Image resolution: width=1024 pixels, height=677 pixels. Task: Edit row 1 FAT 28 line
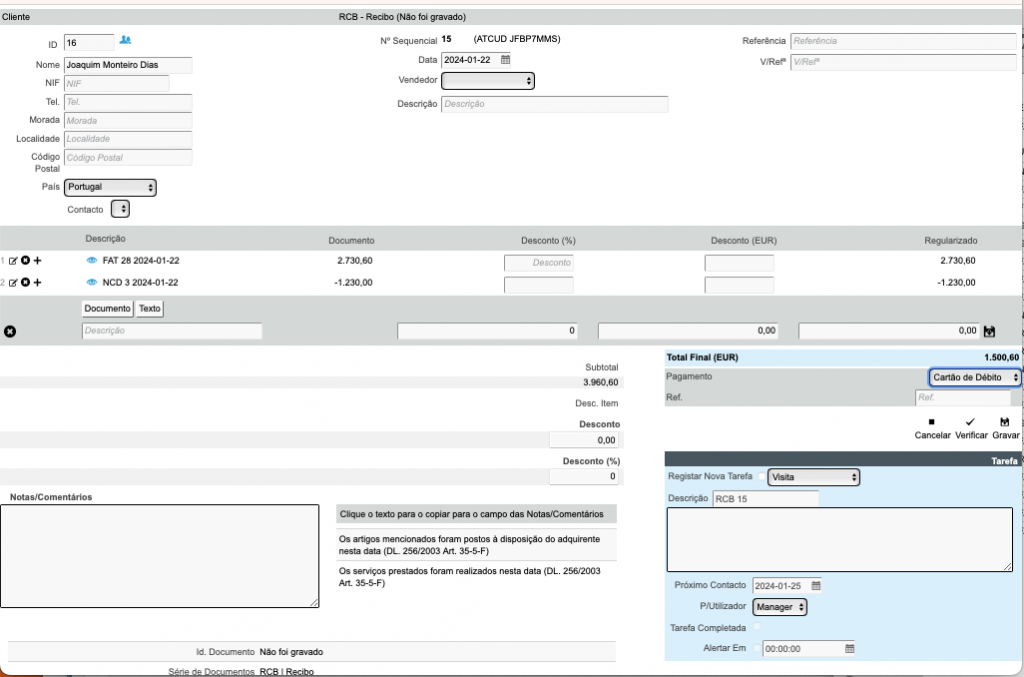coord(13,260)
